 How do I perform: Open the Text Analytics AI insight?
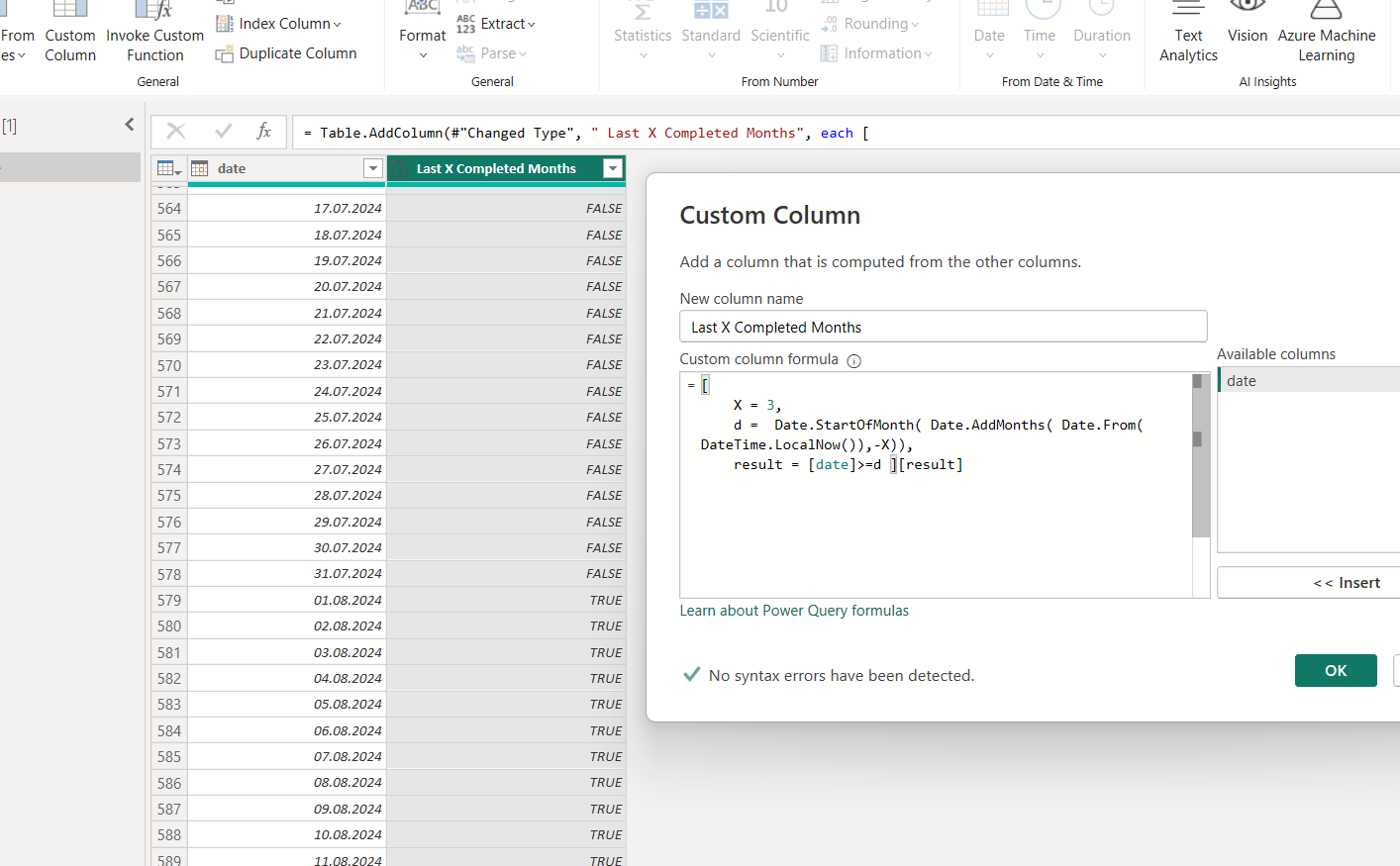click(x=1188, y=32)
